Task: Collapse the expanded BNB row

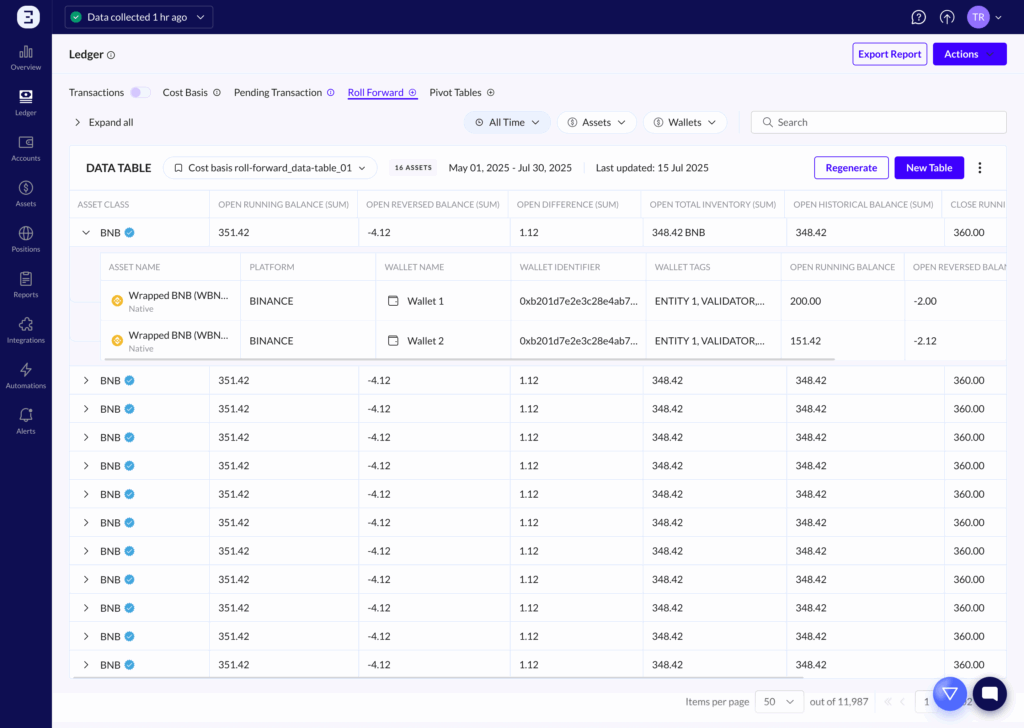Action: coord(86,233)
